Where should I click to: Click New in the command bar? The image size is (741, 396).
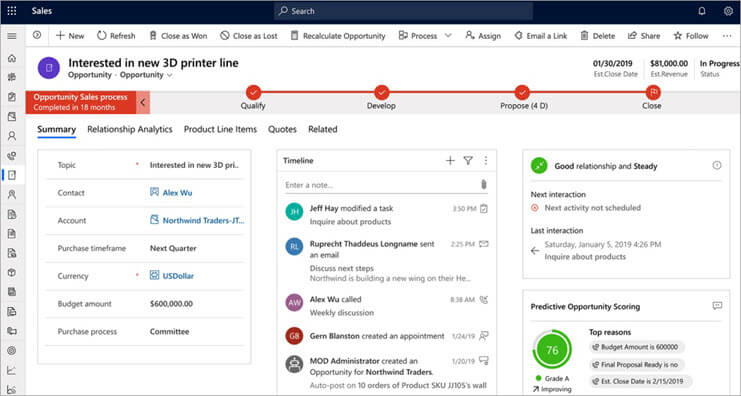pyautogui.click(x=70, y=36)
